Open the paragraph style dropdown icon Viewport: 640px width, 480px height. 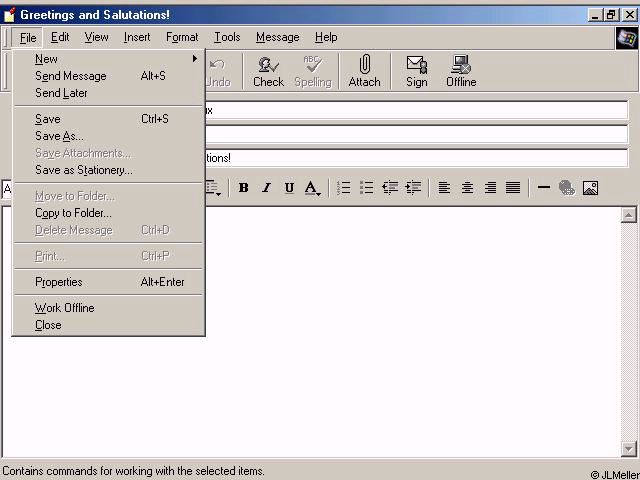pyautogui.click(x=214, y=188)
